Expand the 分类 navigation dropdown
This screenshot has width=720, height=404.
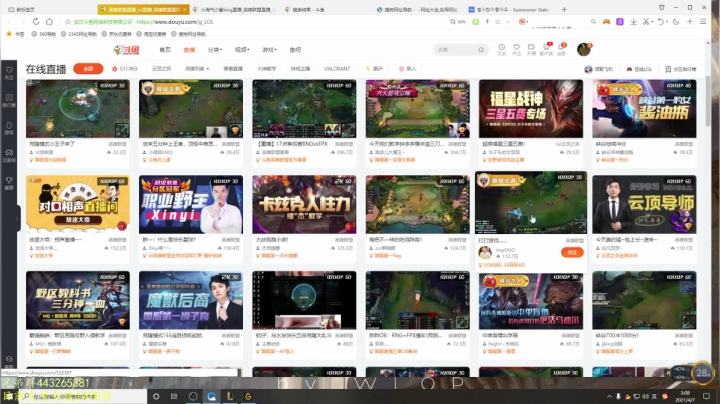click(214, 50)
